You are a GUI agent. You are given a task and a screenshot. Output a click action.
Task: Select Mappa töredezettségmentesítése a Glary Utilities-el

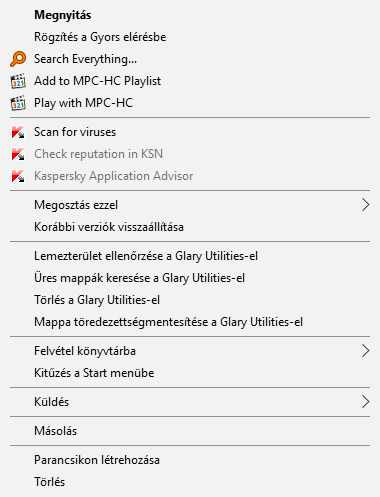(190, 322)
